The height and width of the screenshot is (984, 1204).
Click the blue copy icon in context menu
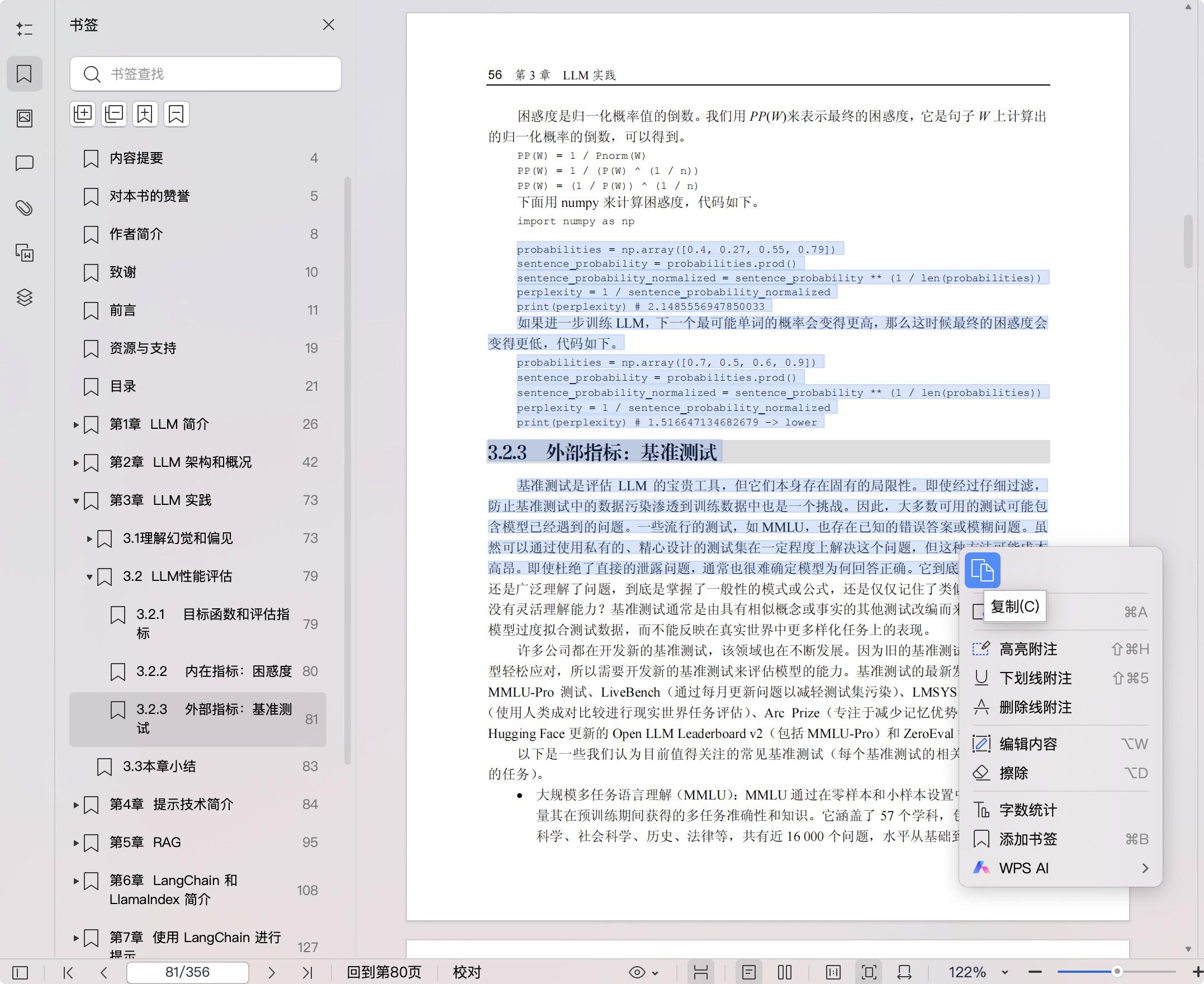[x=982, y=570]
